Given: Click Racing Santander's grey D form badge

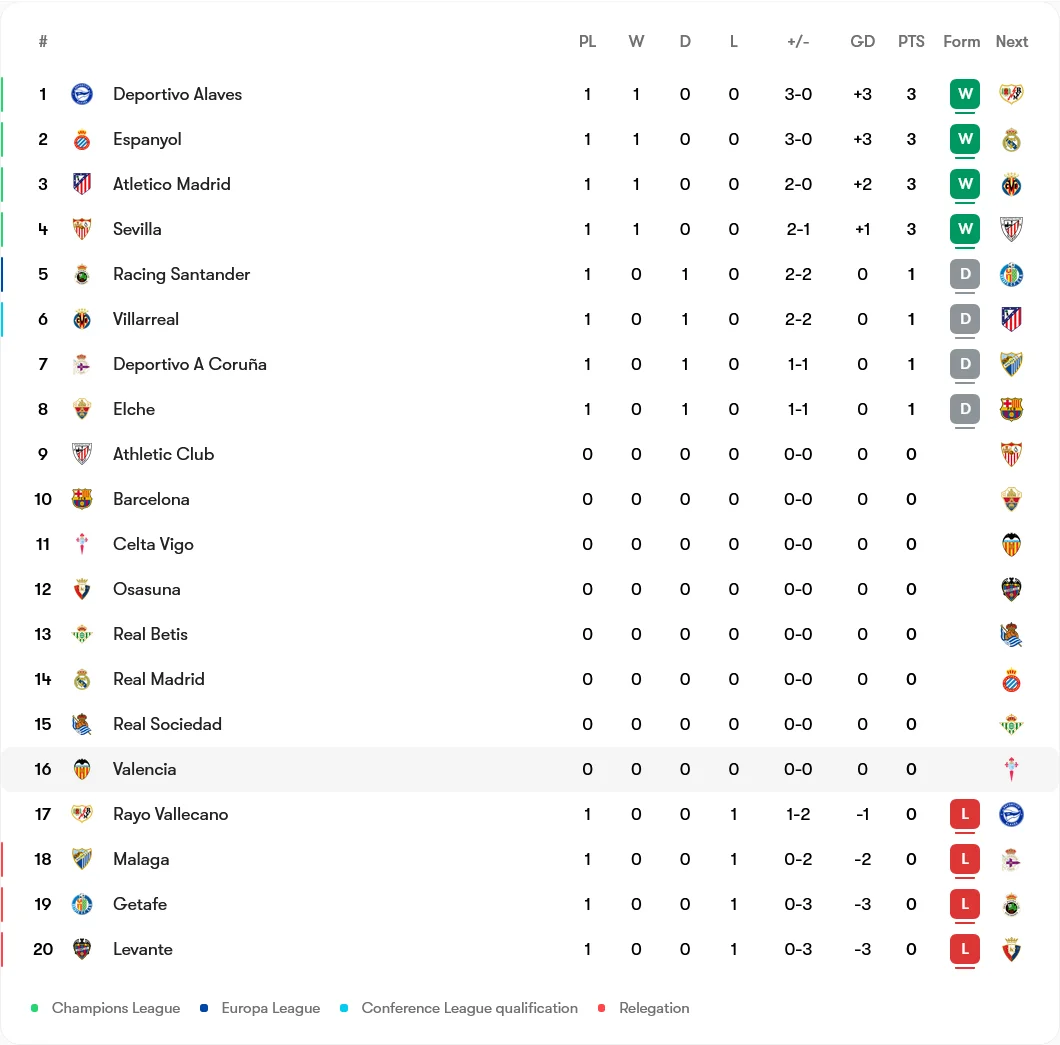Looking at the screenshot, I should click(965, 274).
